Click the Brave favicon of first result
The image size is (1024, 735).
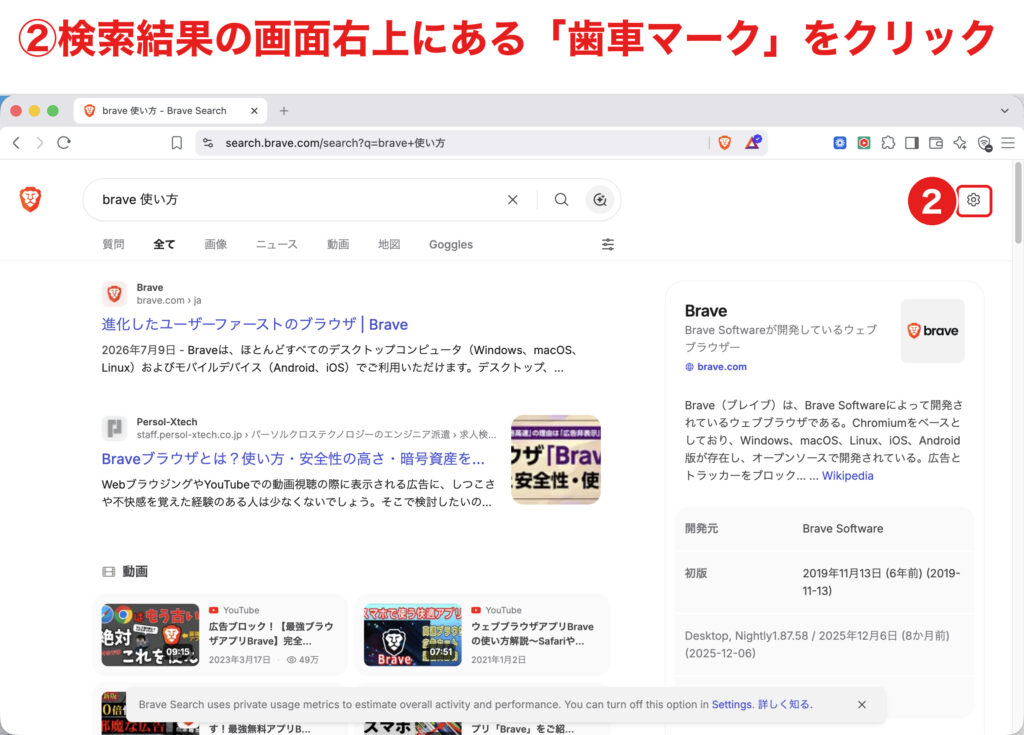pyautogui.click(x=114, y=294)
